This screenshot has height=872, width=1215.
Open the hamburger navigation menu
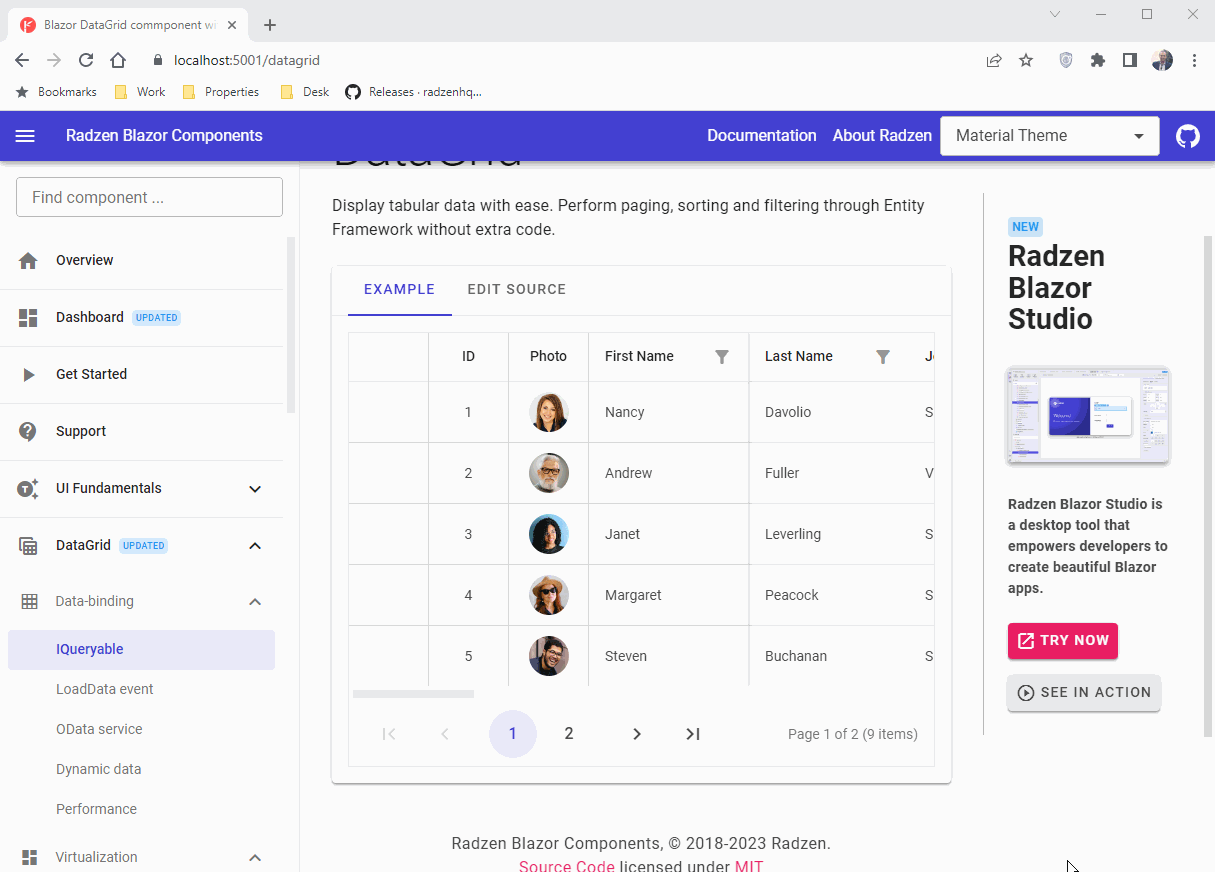pyautogui.click(x=25, y=136)
